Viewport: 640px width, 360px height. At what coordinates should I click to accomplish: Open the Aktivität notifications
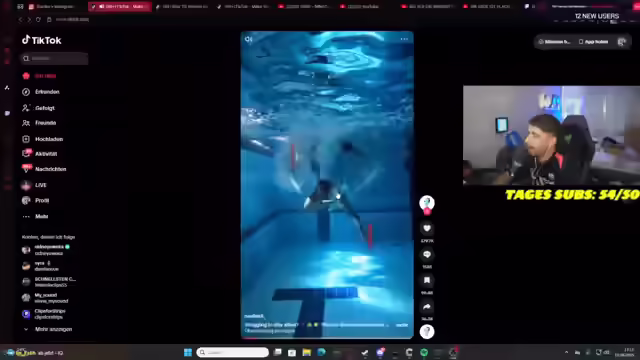click(x=40, y=154)
